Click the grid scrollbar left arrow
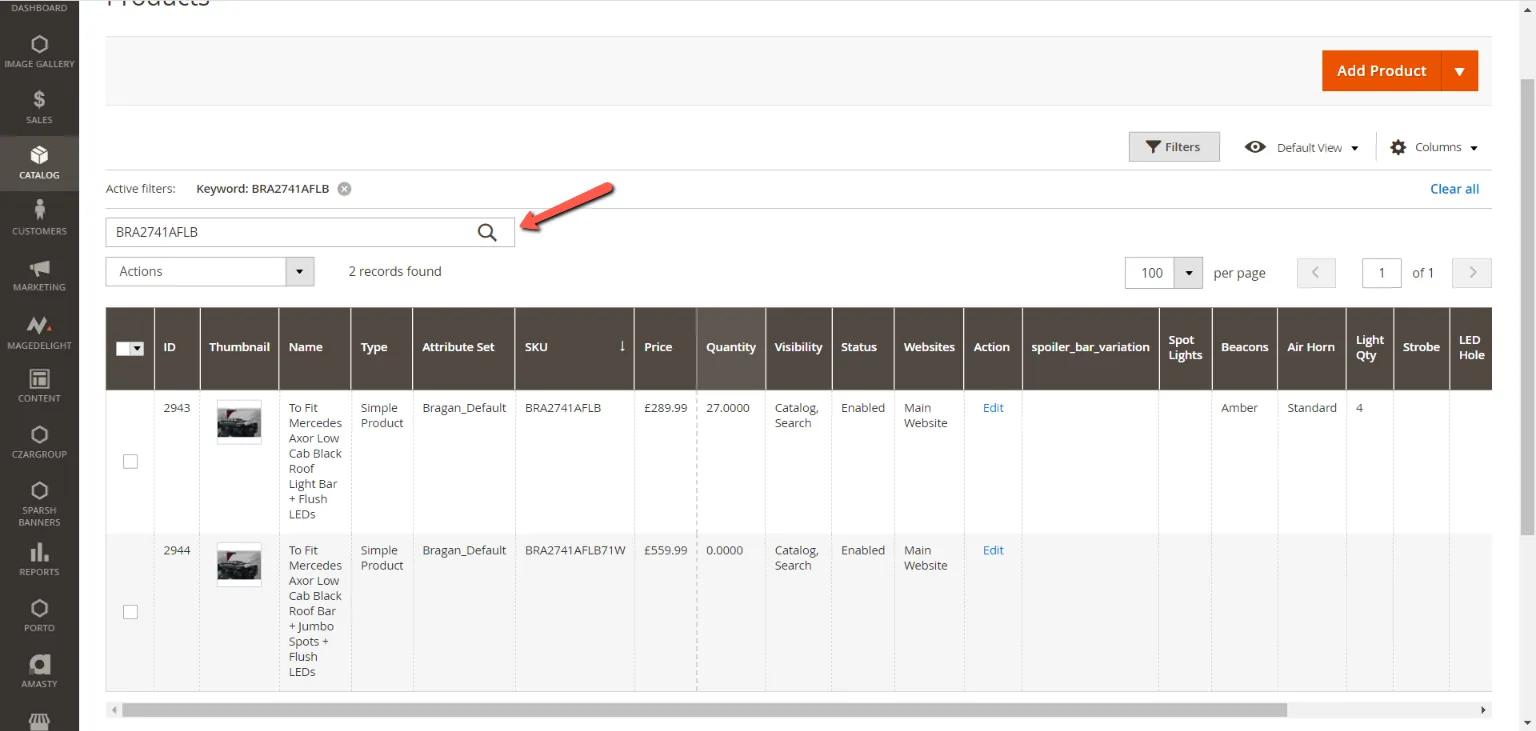This screenshot has height=731, width=1536. point(114,710)
